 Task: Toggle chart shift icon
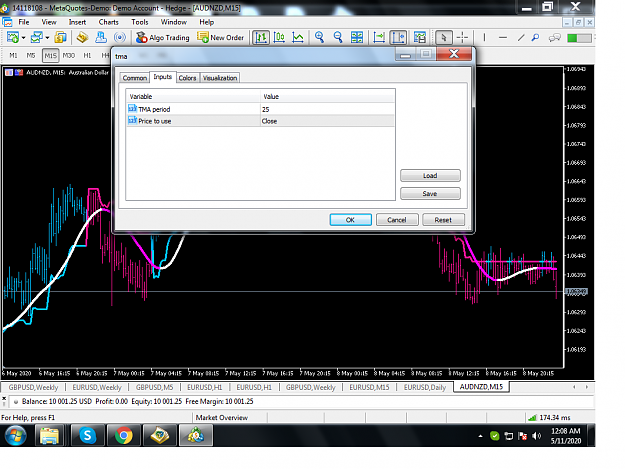[398, 37]
